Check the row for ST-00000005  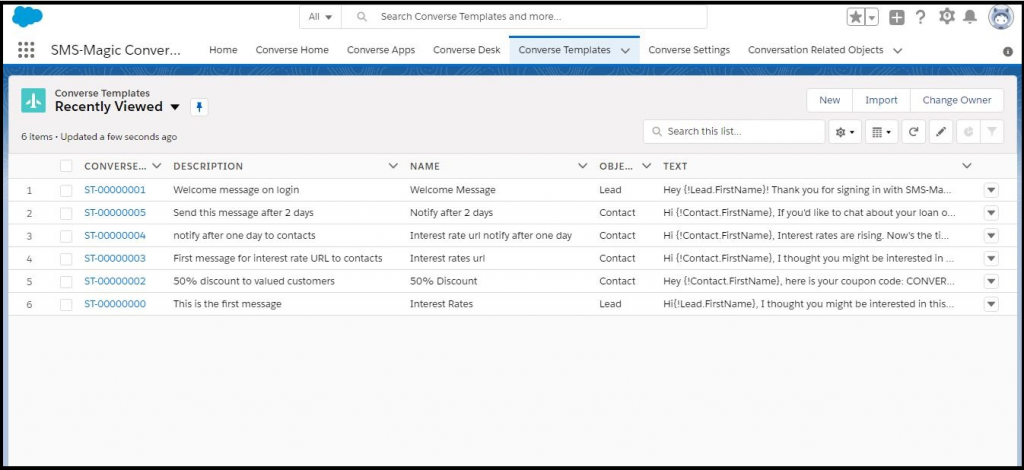click(x=66, y=213)
